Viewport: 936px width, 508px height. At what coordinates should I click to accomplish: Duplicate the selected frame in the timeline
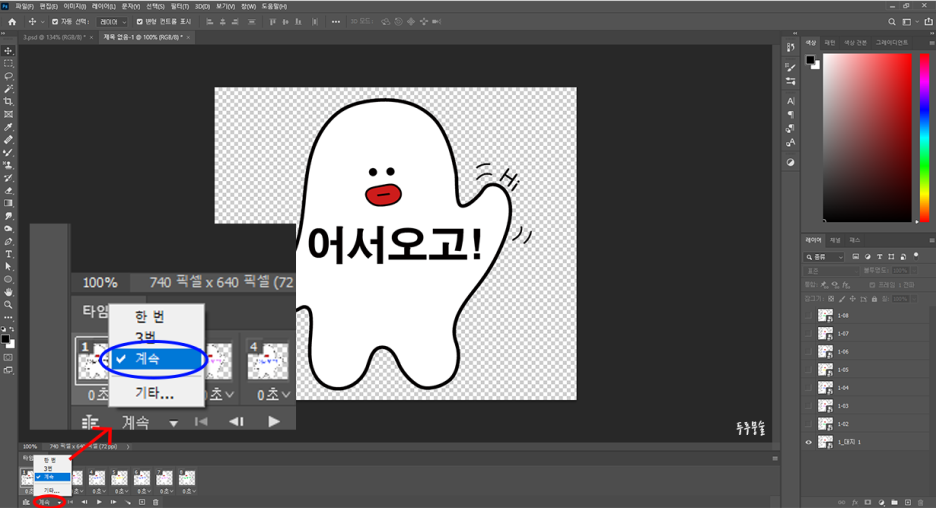(x=141, y=503)
